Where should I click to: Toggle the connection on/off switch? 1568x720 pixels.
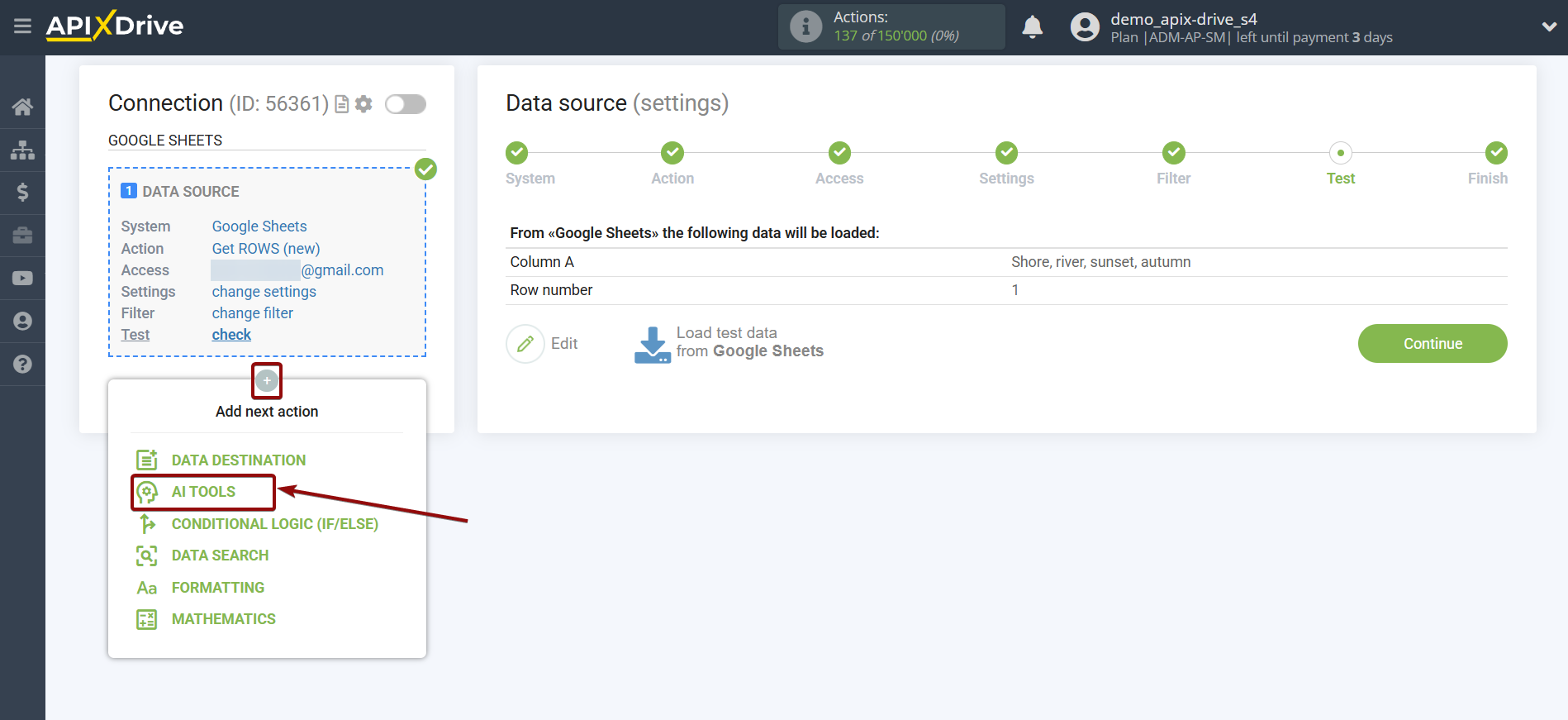coord(406,104)
